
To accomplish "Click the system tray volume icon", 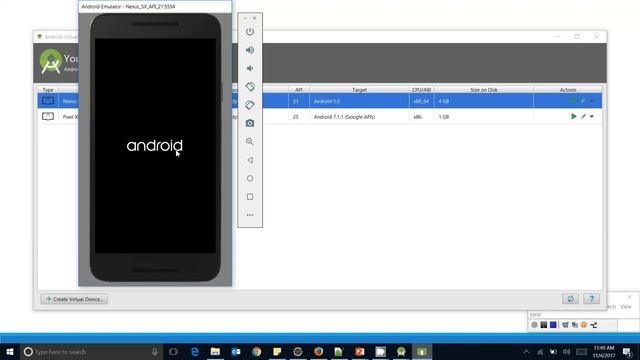I will [x=567, y=352].
